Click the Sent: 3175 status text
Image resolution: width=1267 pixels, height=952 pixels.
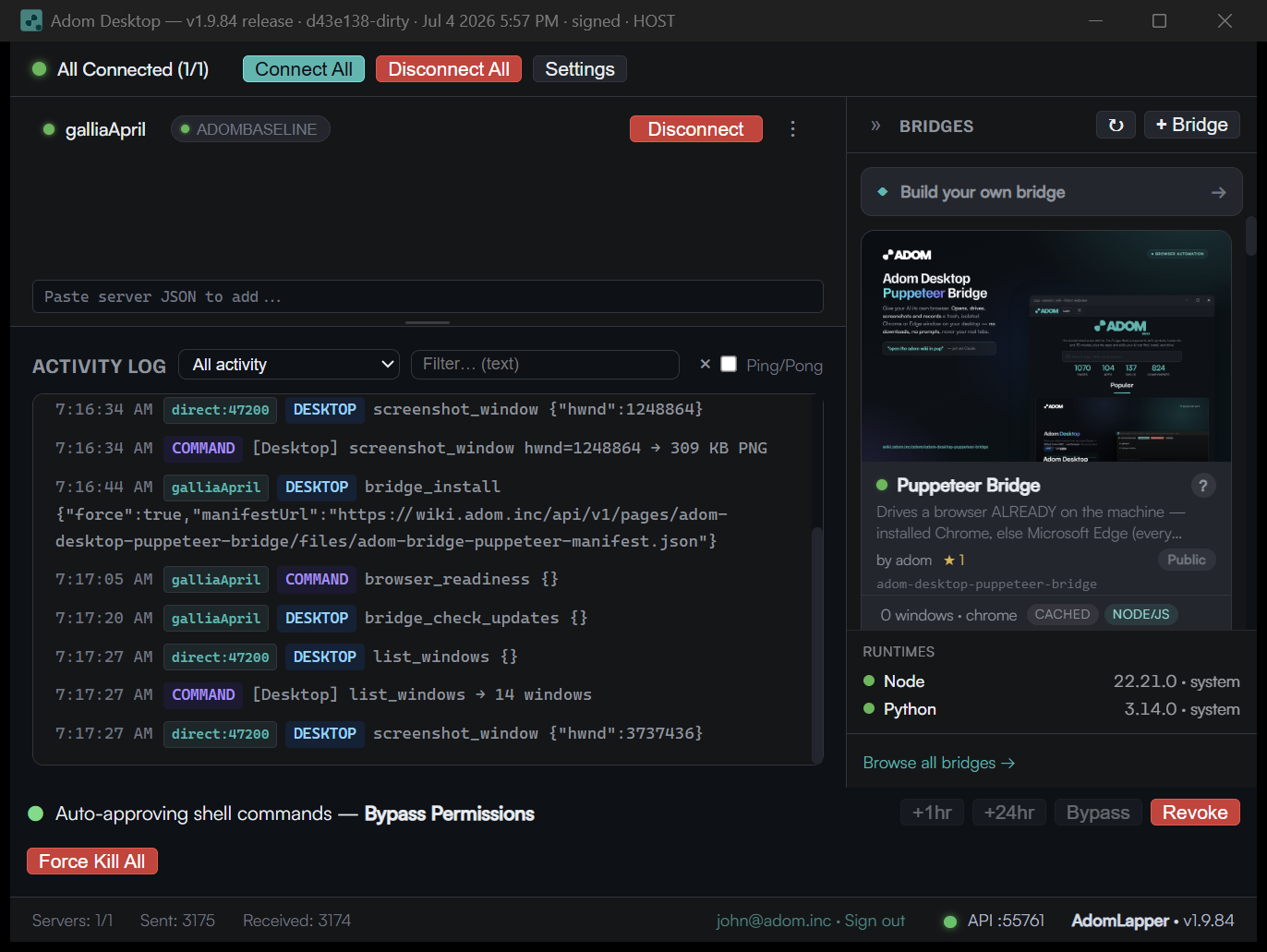coord(177,921)
